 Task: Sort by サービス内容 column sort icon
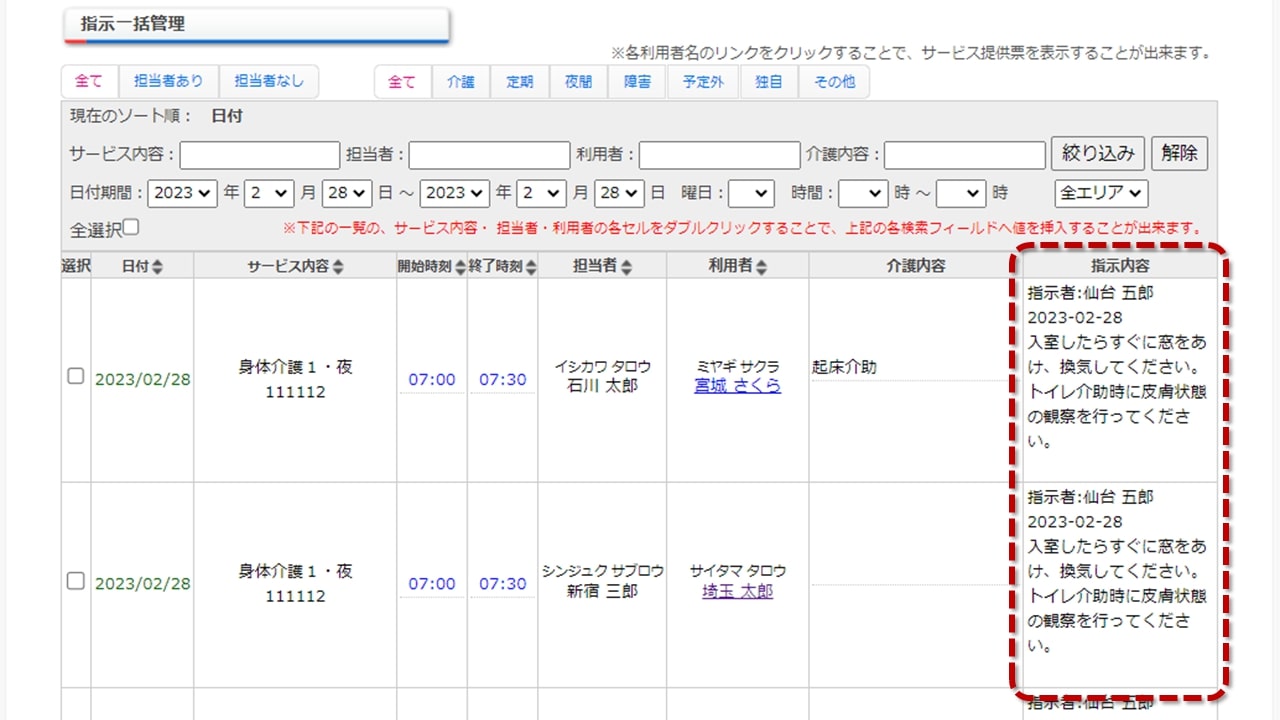[x=338, y=267]
